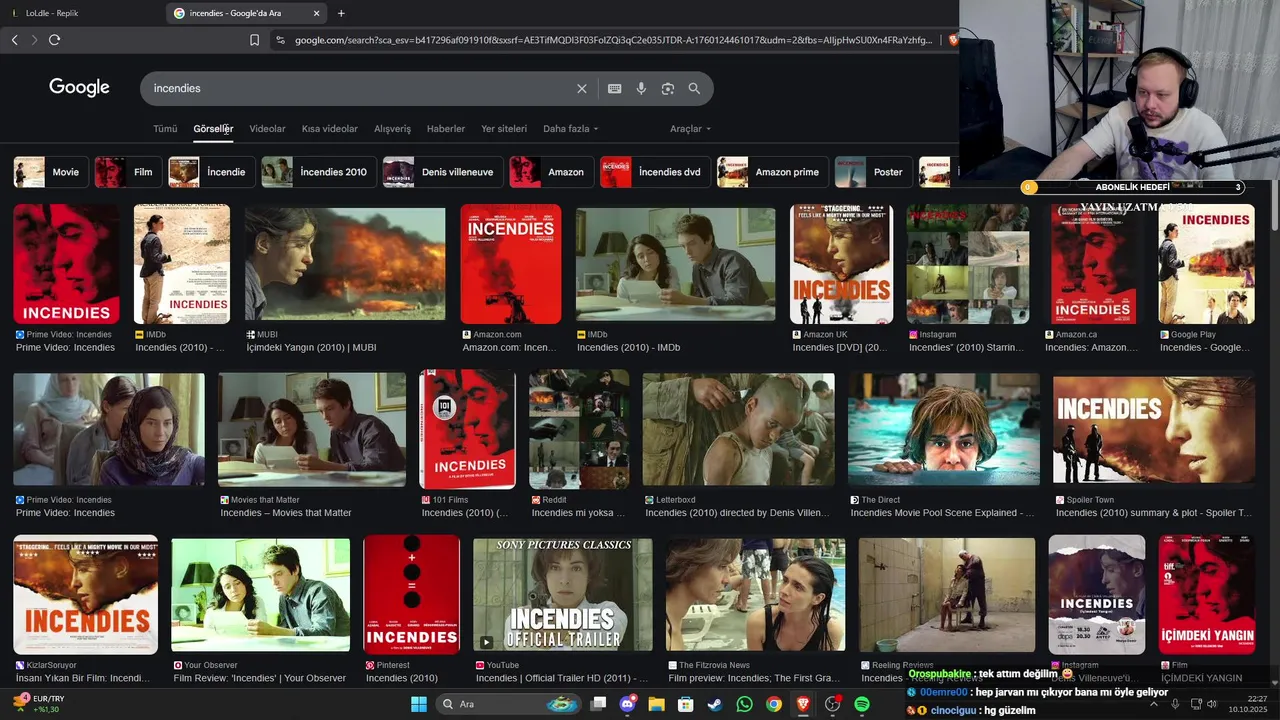This screenshot has width=1280, height=720.
Task: Open WhatsApp from the taskbar
Action: [x=744, y=704]
